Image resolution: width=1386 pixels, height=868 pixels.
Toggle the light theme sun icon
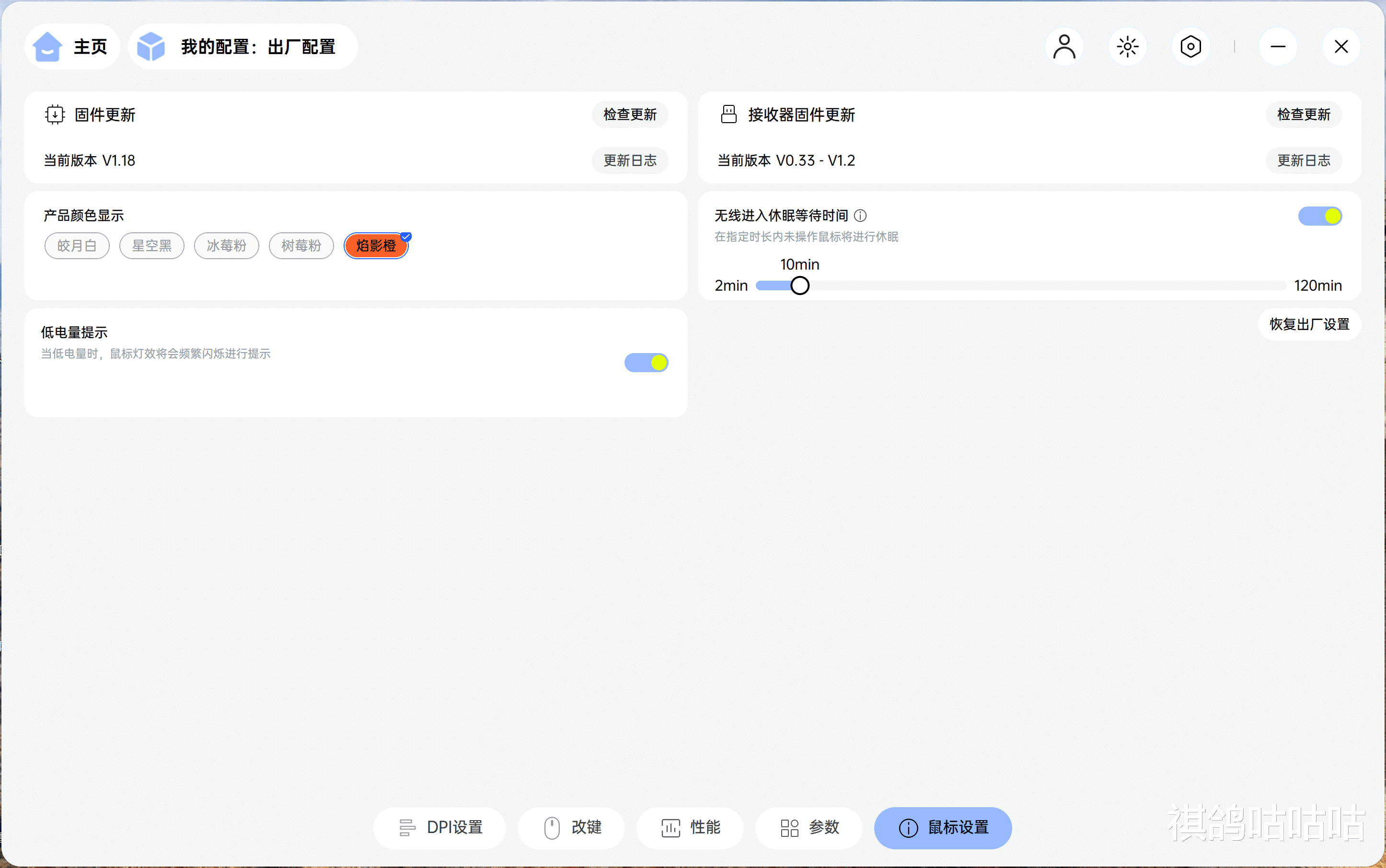pyautogui.click(x=1127, y=46)
